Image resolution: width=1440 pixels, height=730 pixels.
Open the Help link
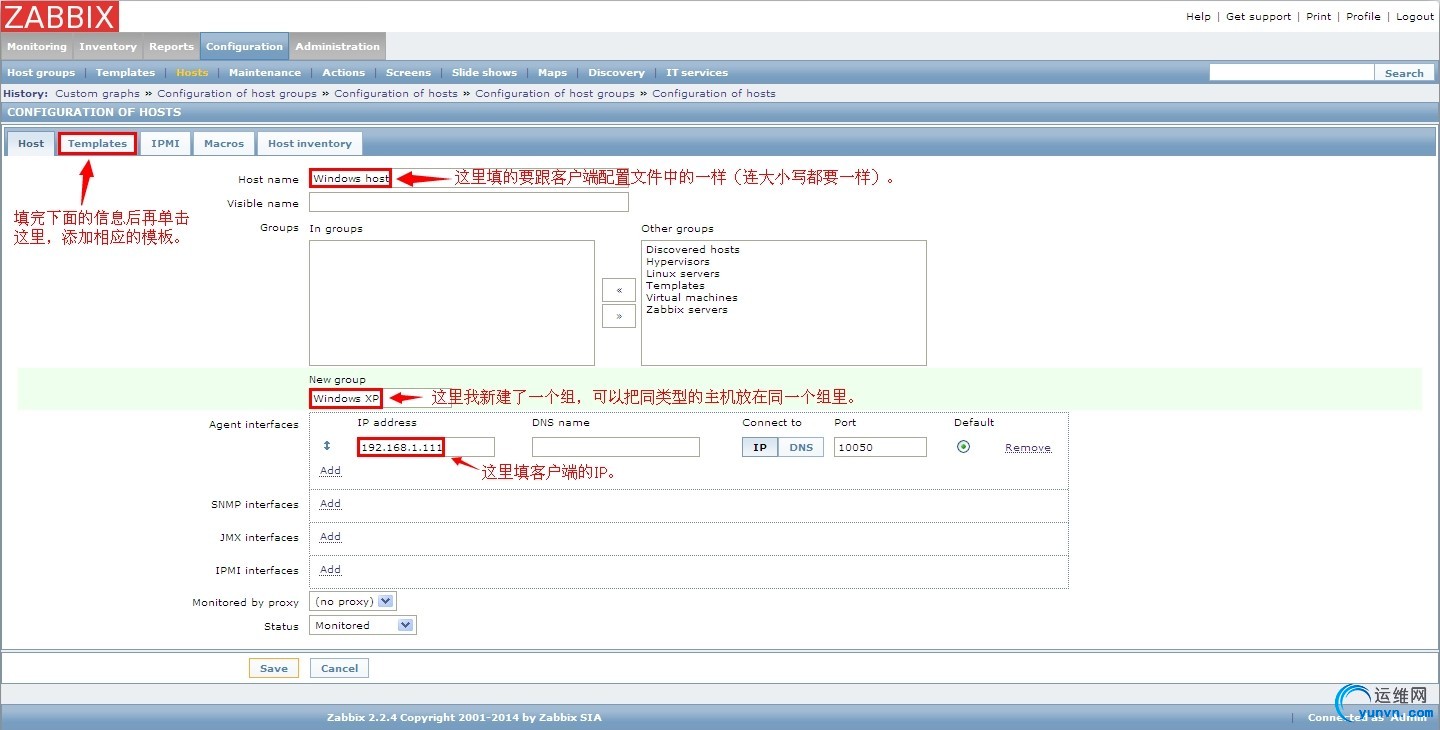[1198, 17]
